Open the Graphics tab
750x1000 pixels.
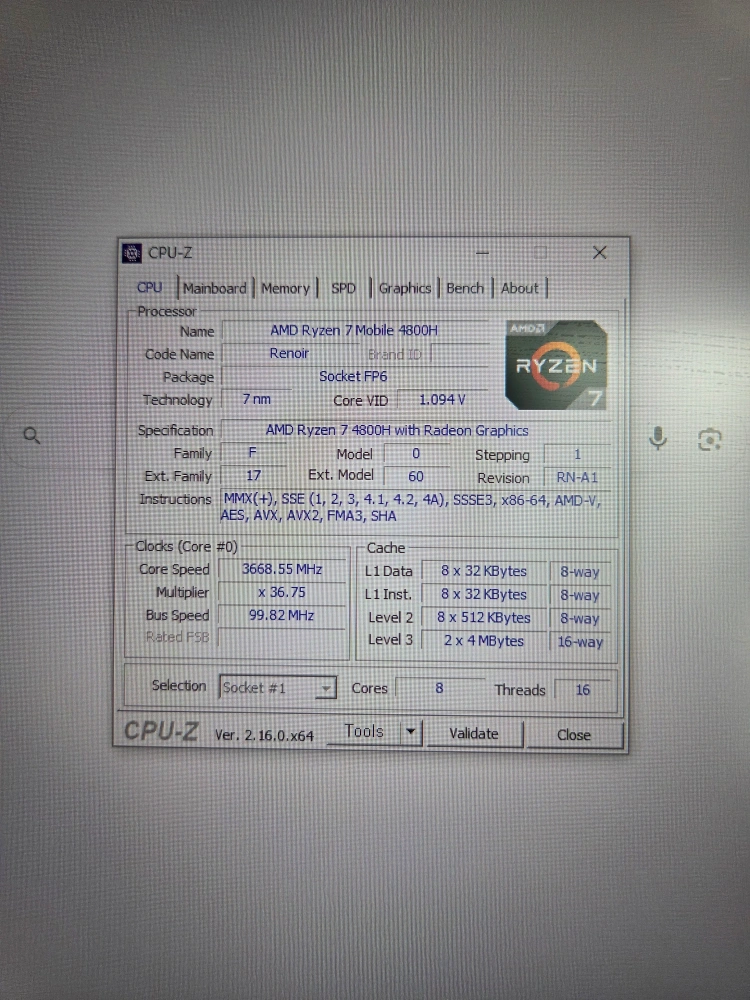click(405, 288)
